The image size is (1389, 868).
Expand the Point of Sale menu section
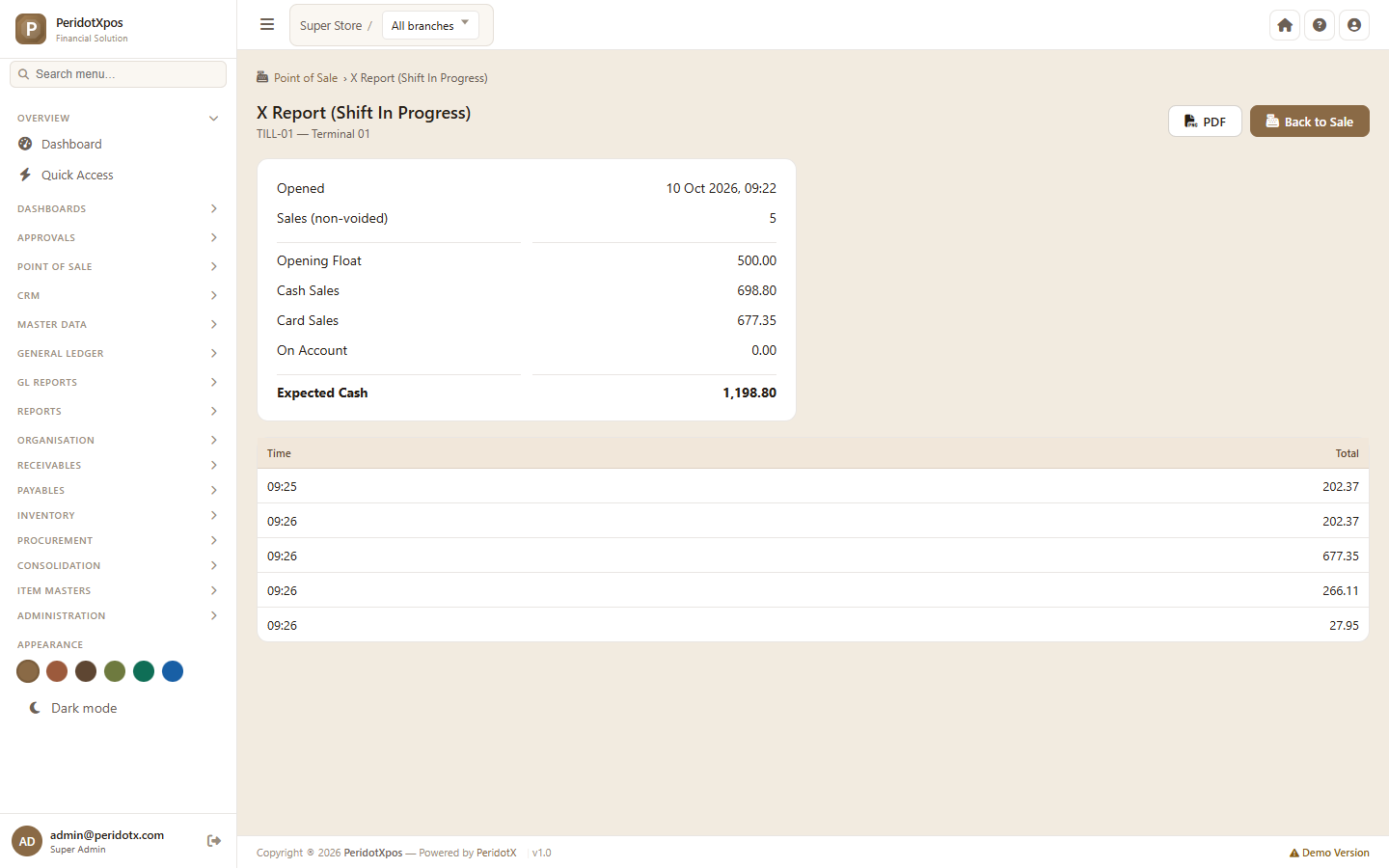(x=118, y=266)
